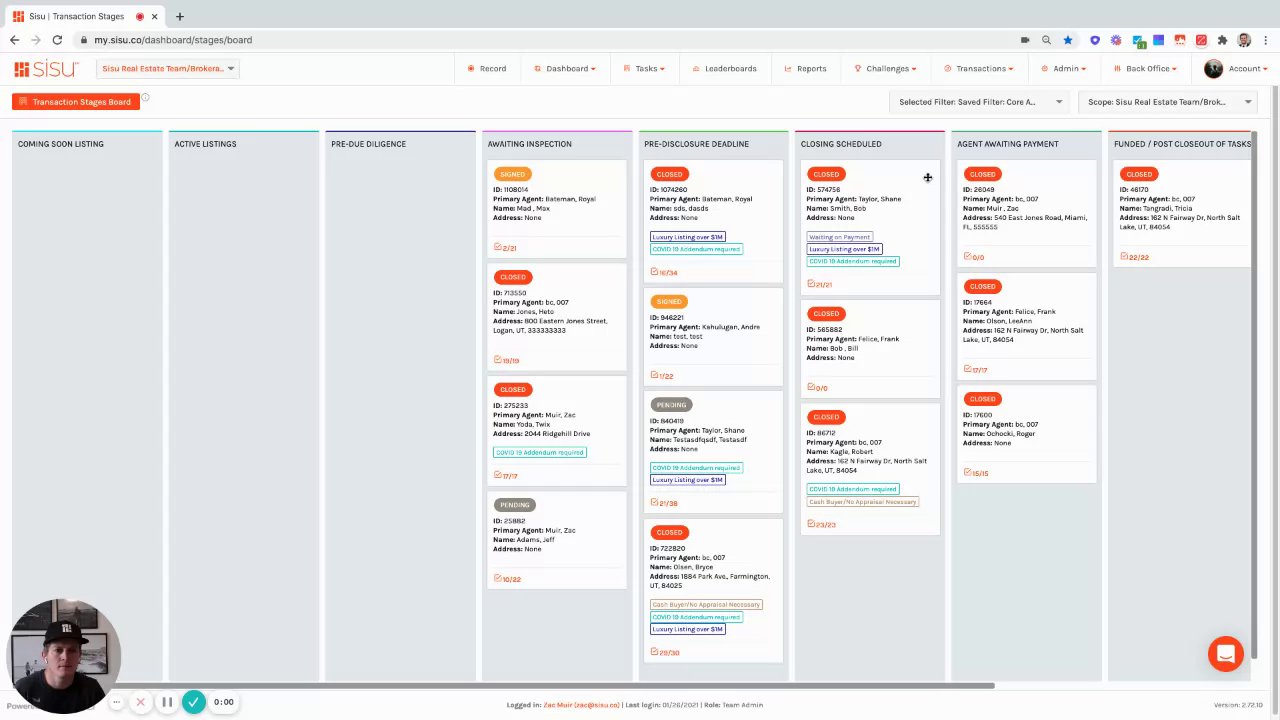Close the Sisu Transaction Stages tab
1280x720 pixels.
click(155, 16)
